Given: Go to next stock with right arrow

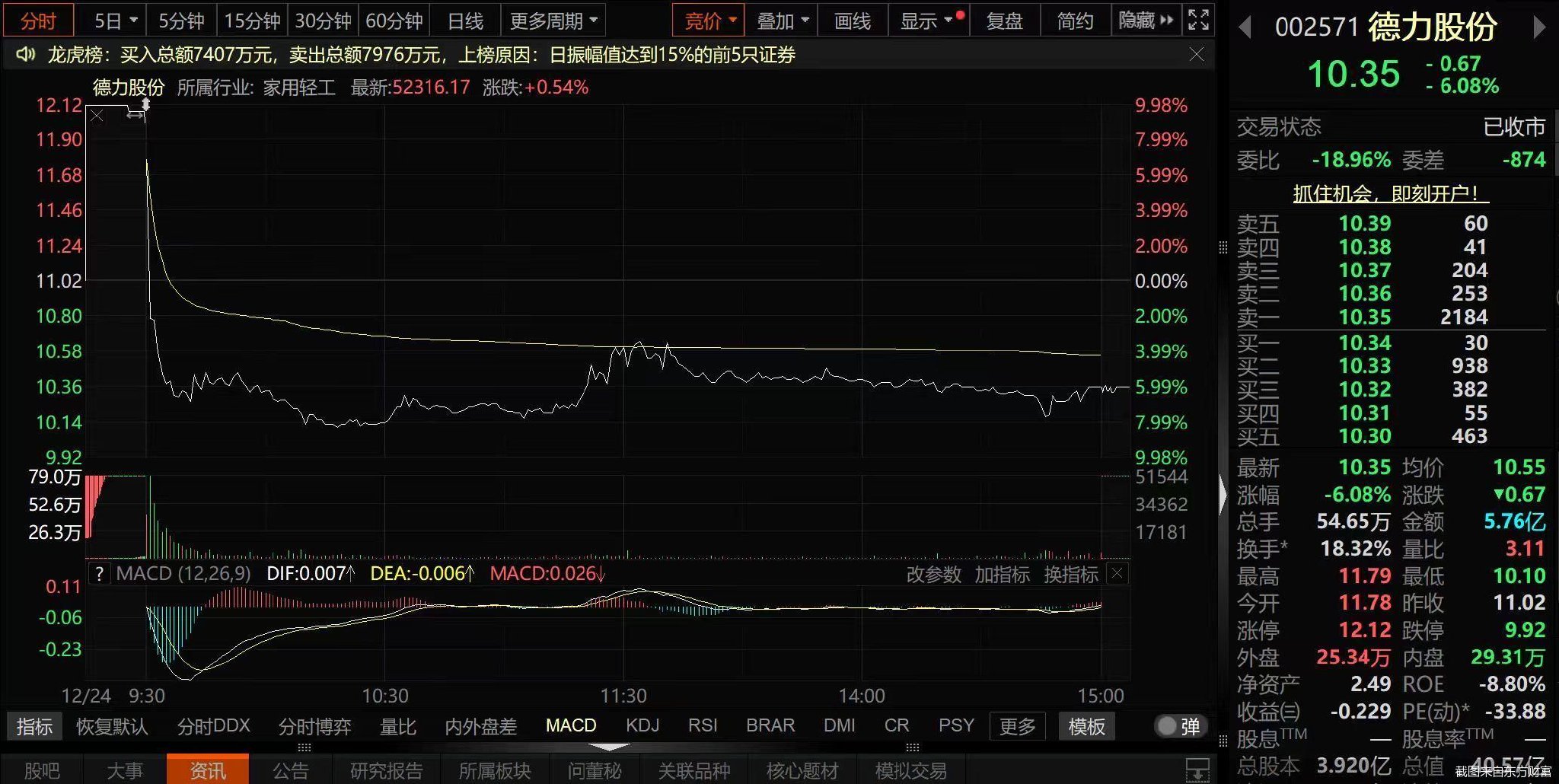Looking at the screenshot, I should pyautogui.click(x=1539, y=27).
